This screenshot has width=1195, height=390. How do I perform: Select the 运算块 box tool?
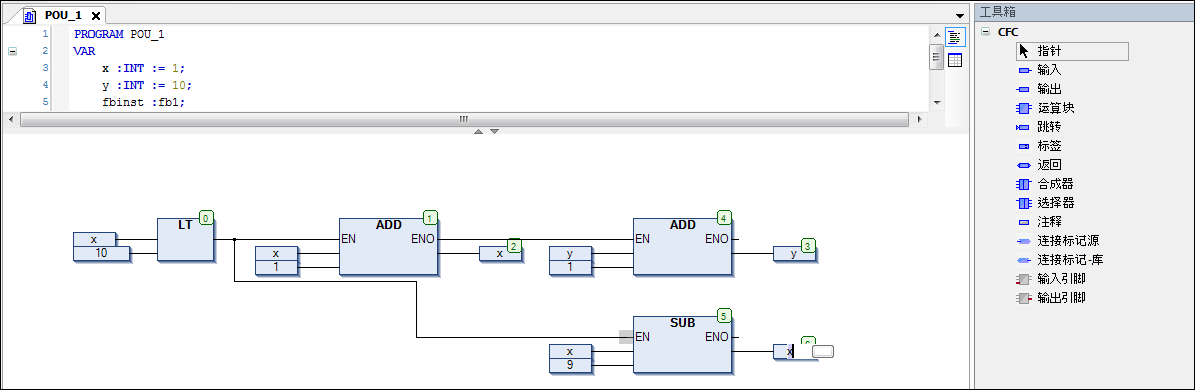[x=1055, y=108]
